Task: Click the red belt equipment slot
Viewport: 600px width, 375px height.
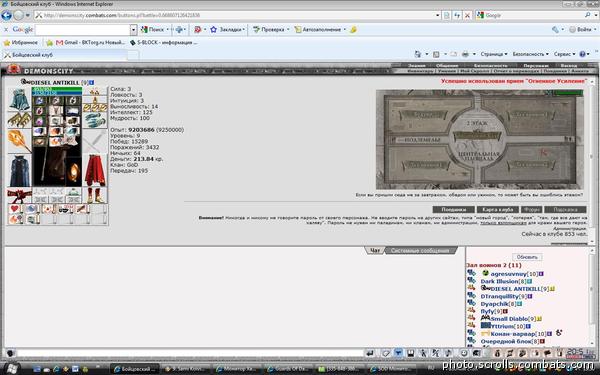Action: click(x=19, y=195)
